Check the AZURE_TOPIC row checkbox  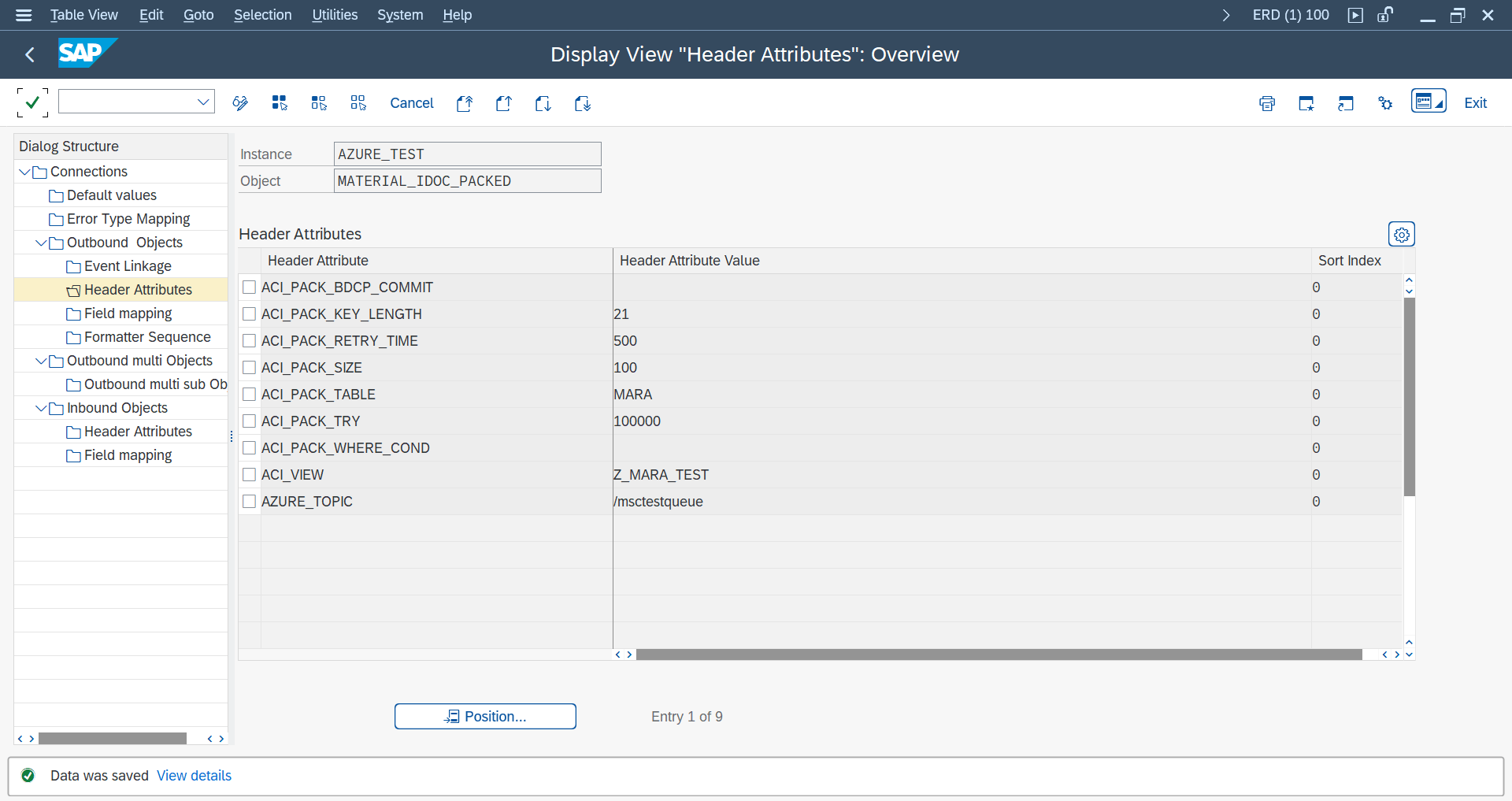coord(250,501)
